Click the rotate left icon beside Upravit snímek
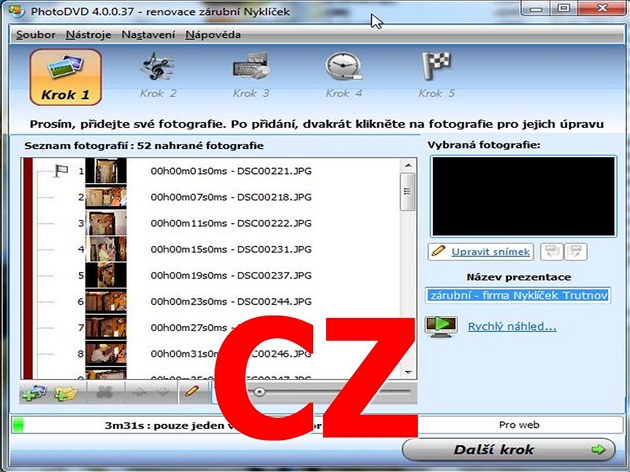 click(552, 252)
